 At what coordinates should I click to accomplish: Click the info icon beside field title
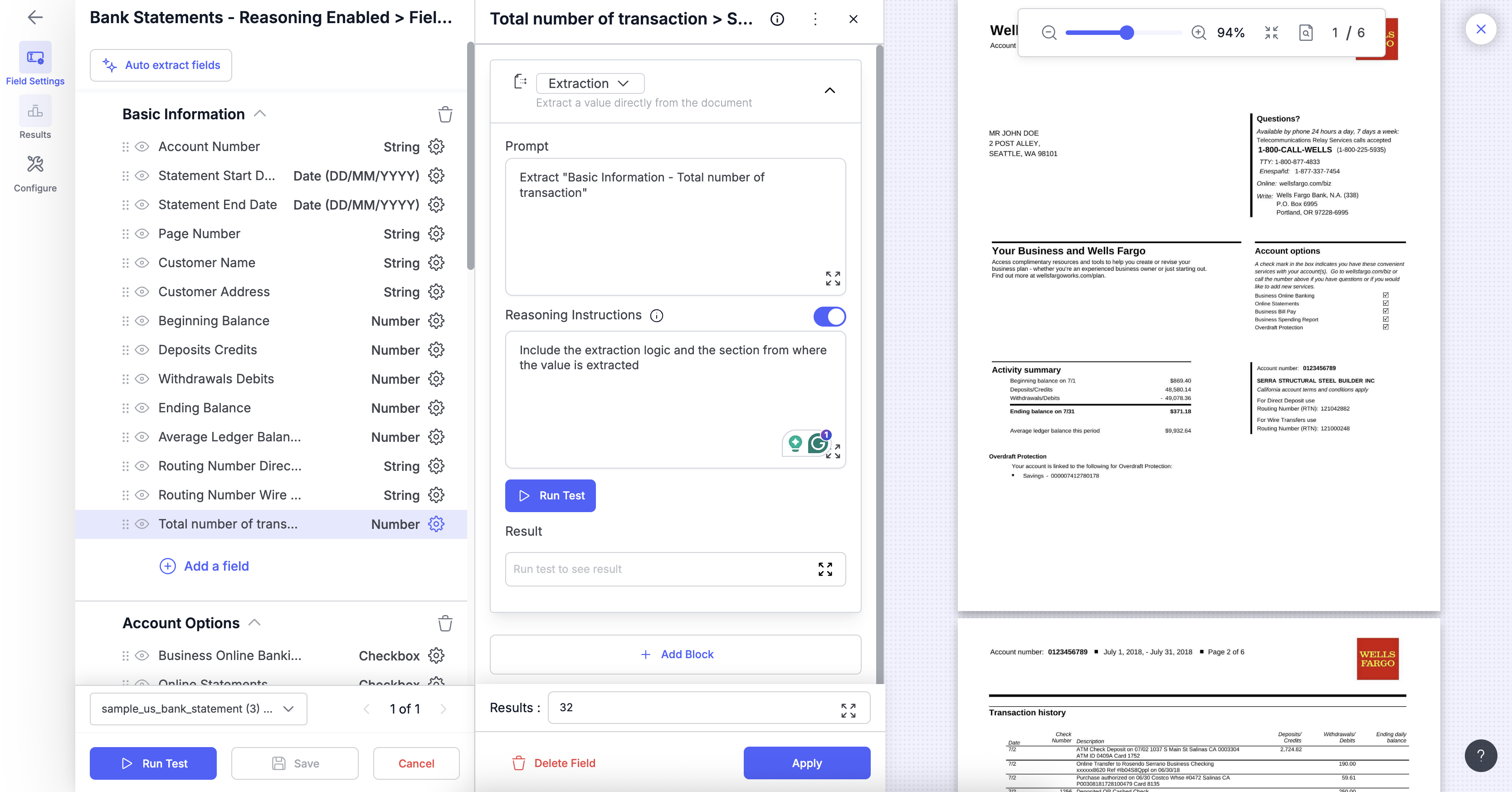(x=776, y=20)
